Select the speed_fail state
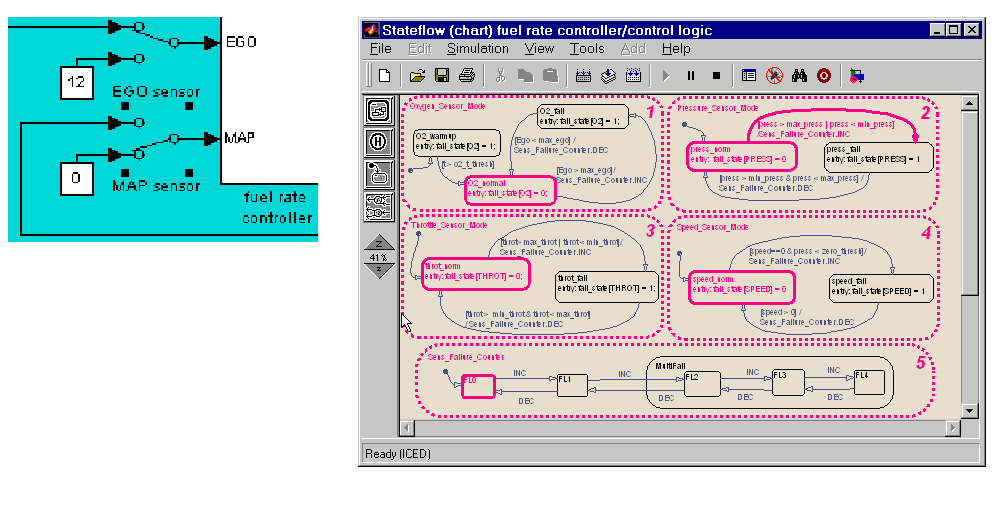 (x=881, y=288)
